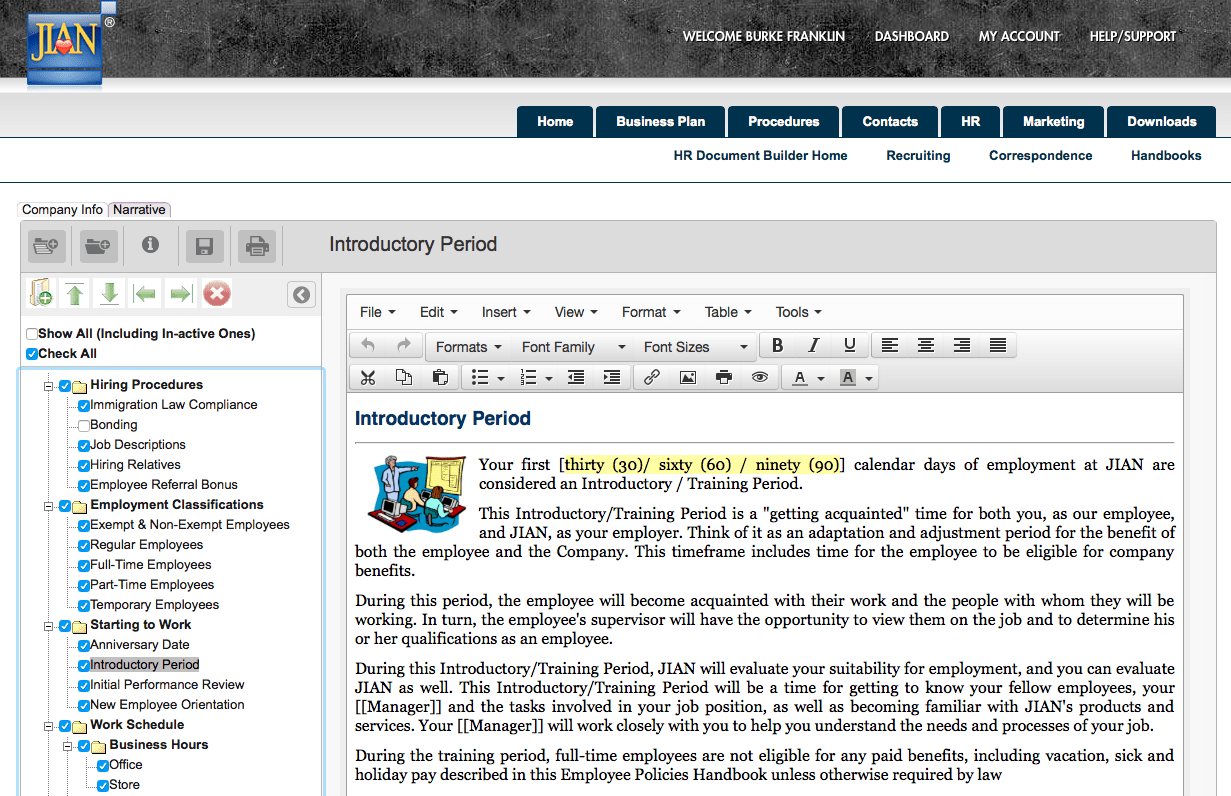The height and width of the screenshot is (796, 1231).
Task: Click the add folder icon in gray toolbar
Action: coord(98,245)
